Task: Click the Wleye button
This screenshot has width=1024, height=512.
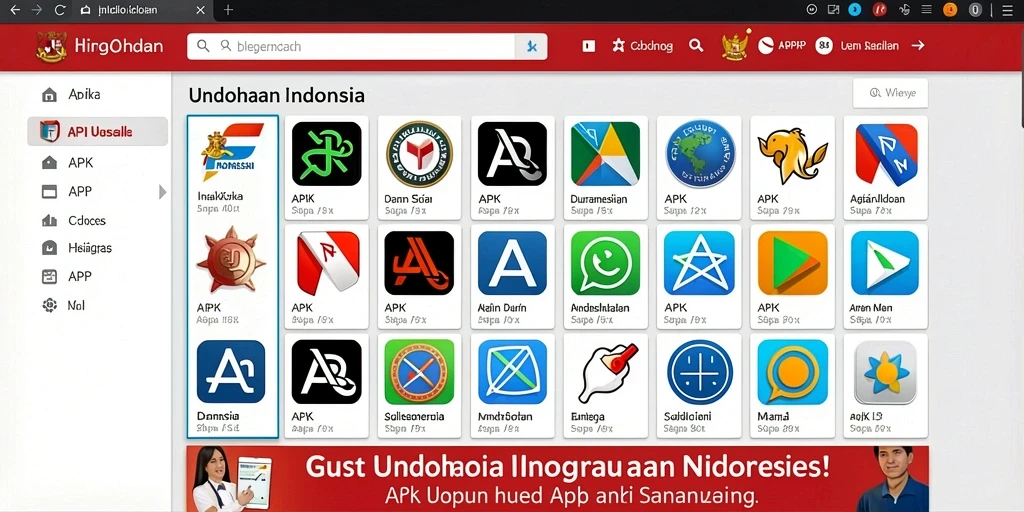Action: tap(890, 93)
